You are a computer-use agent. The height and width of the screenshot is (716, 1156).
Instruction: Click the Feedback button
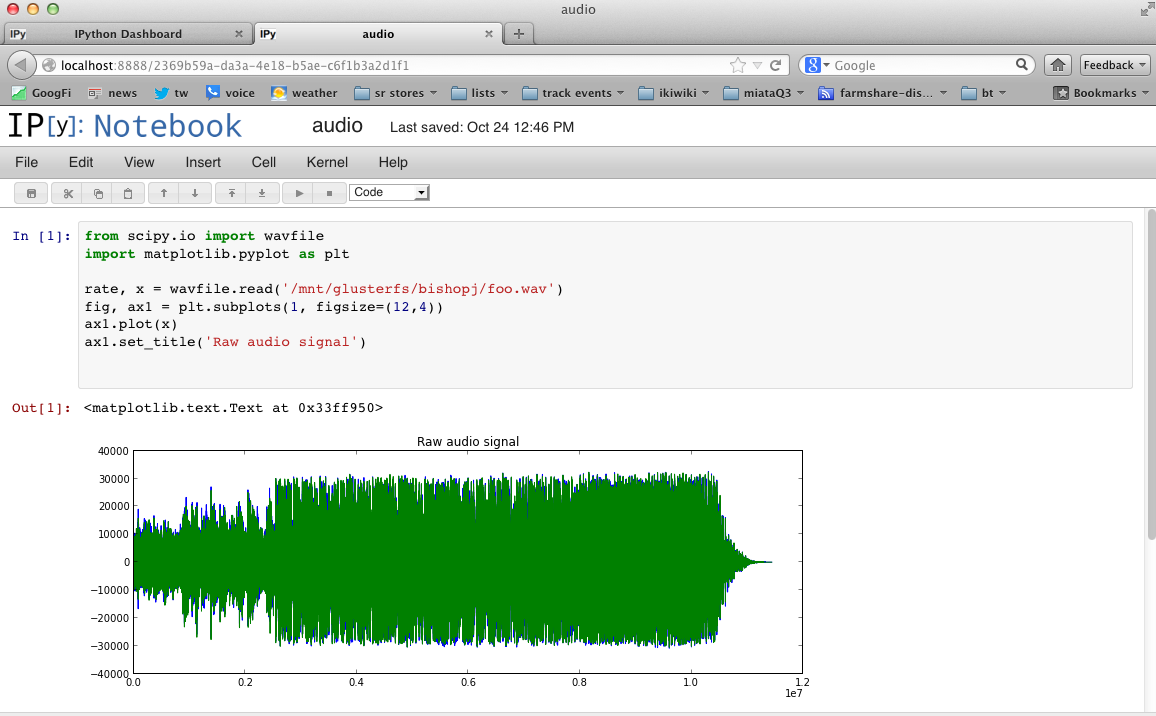(1115, 65)
